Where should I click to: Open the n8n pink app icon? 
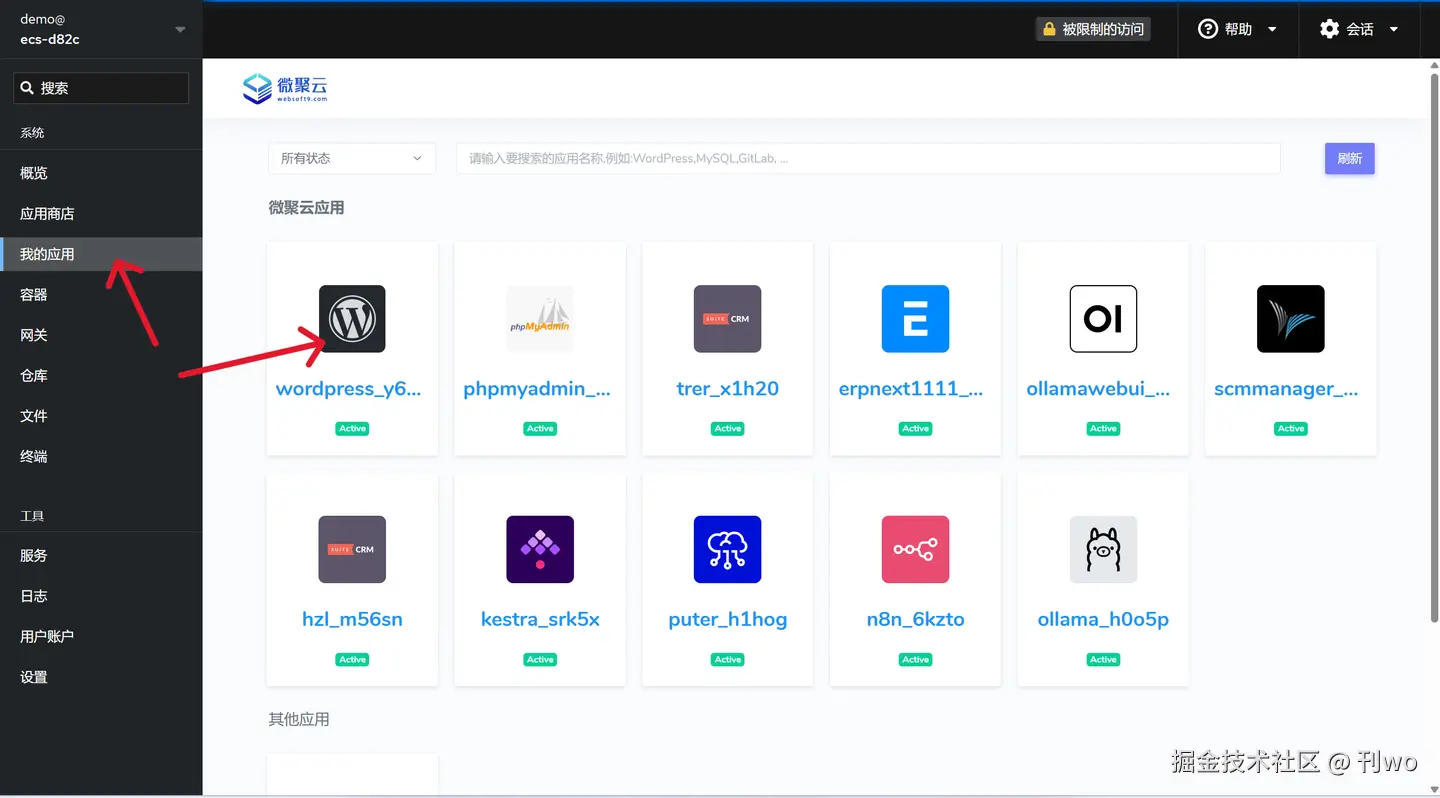(915, 549)
